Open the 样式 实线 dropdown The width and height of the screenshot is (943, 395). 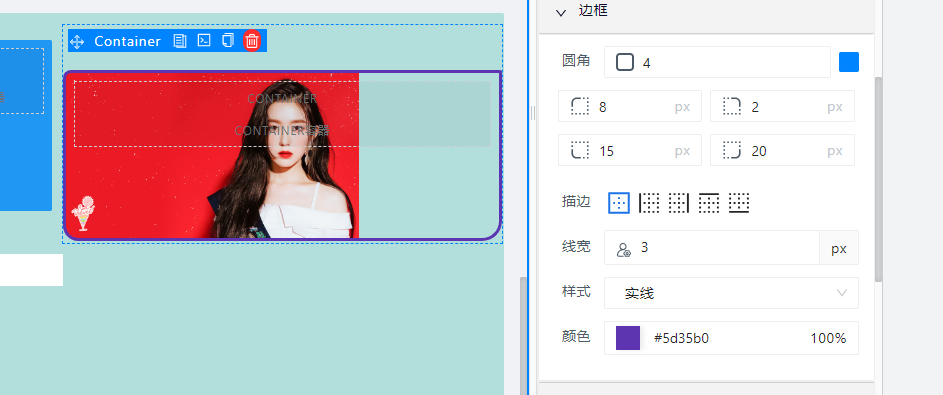731,293
